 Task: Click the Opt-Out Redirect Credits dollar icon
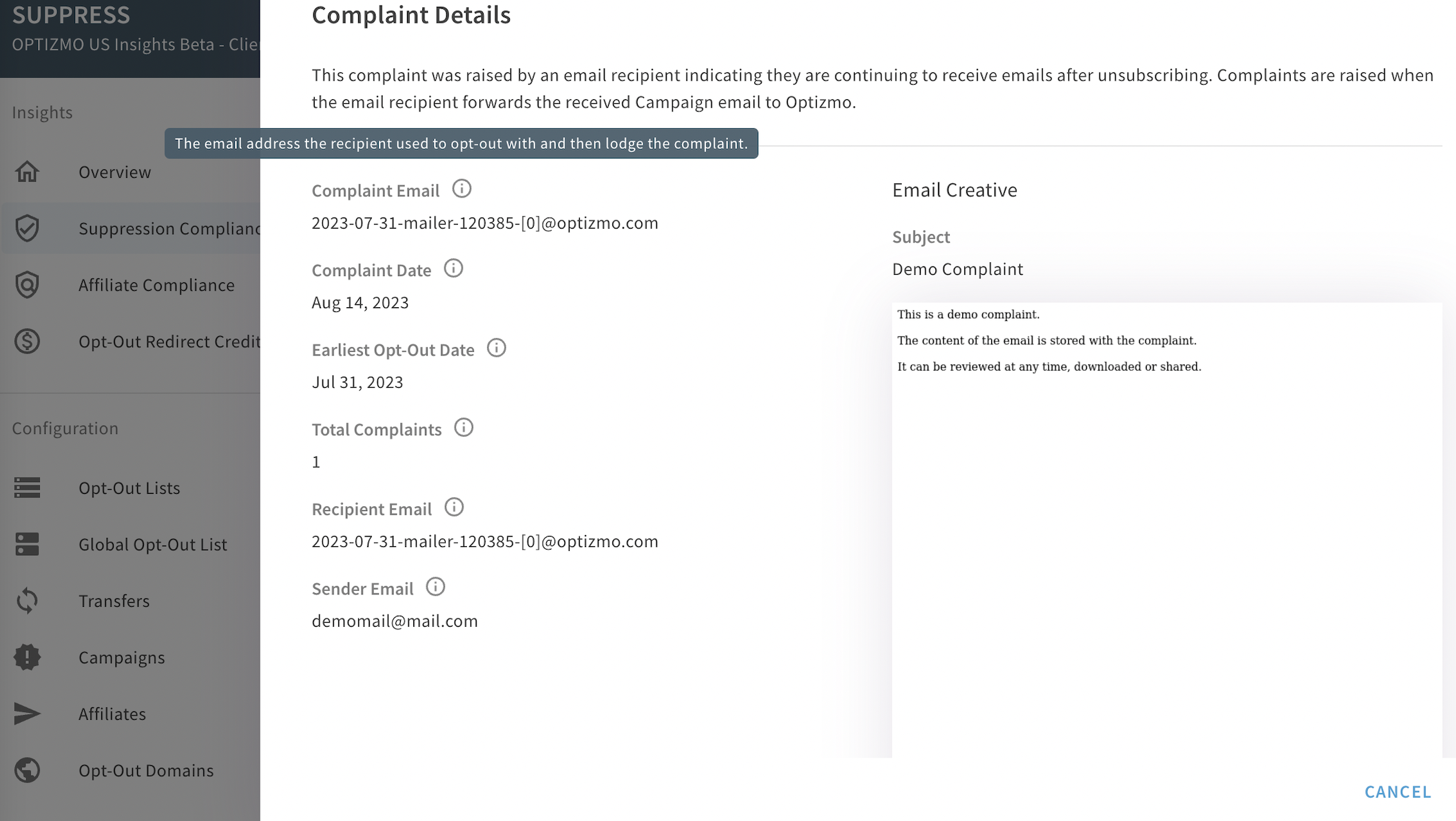click(28, 341)
